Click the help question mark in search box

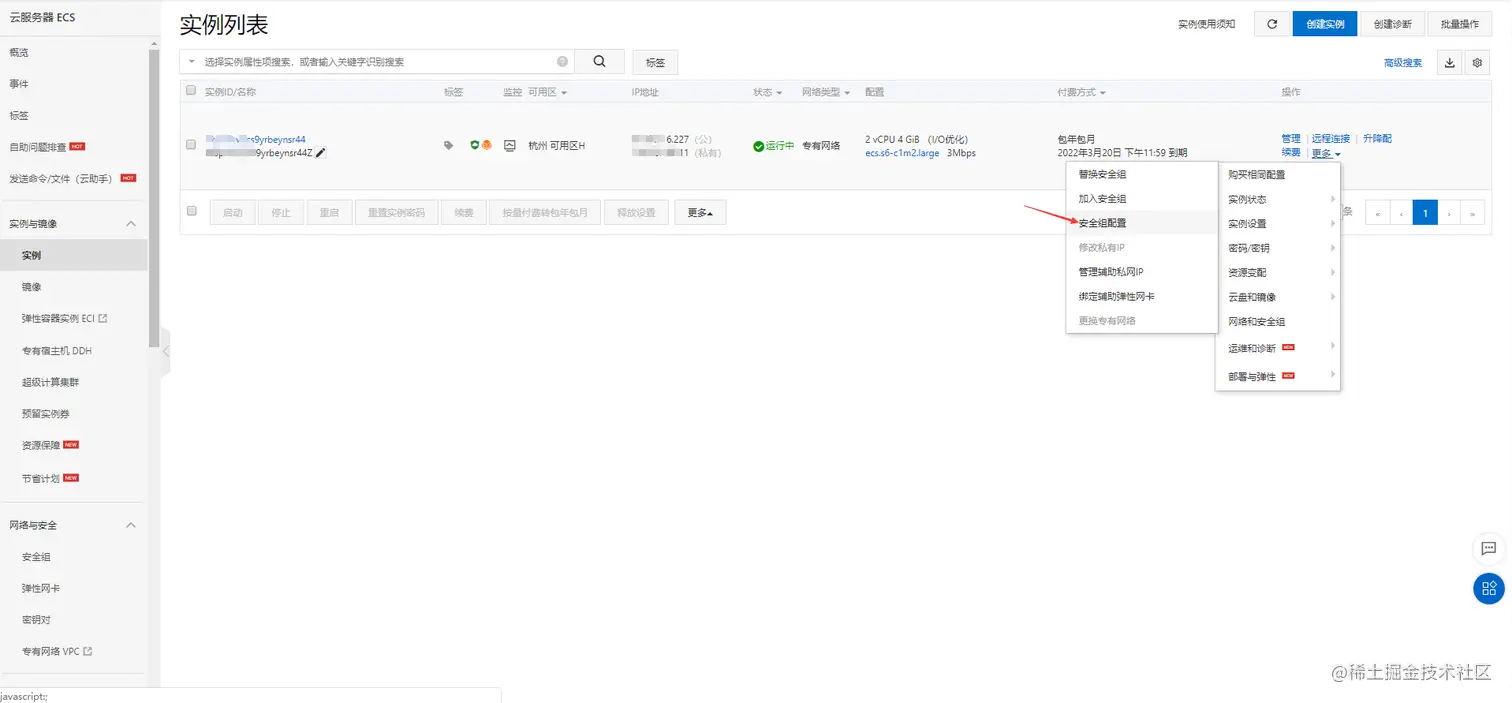(562, 61)
